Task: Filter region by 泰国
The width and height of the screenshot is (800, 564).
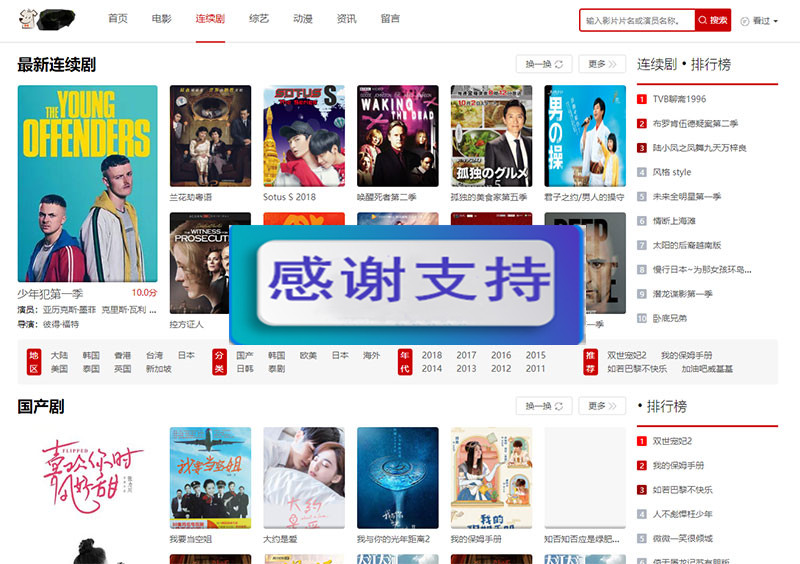Action: click(x=91, y=369)
